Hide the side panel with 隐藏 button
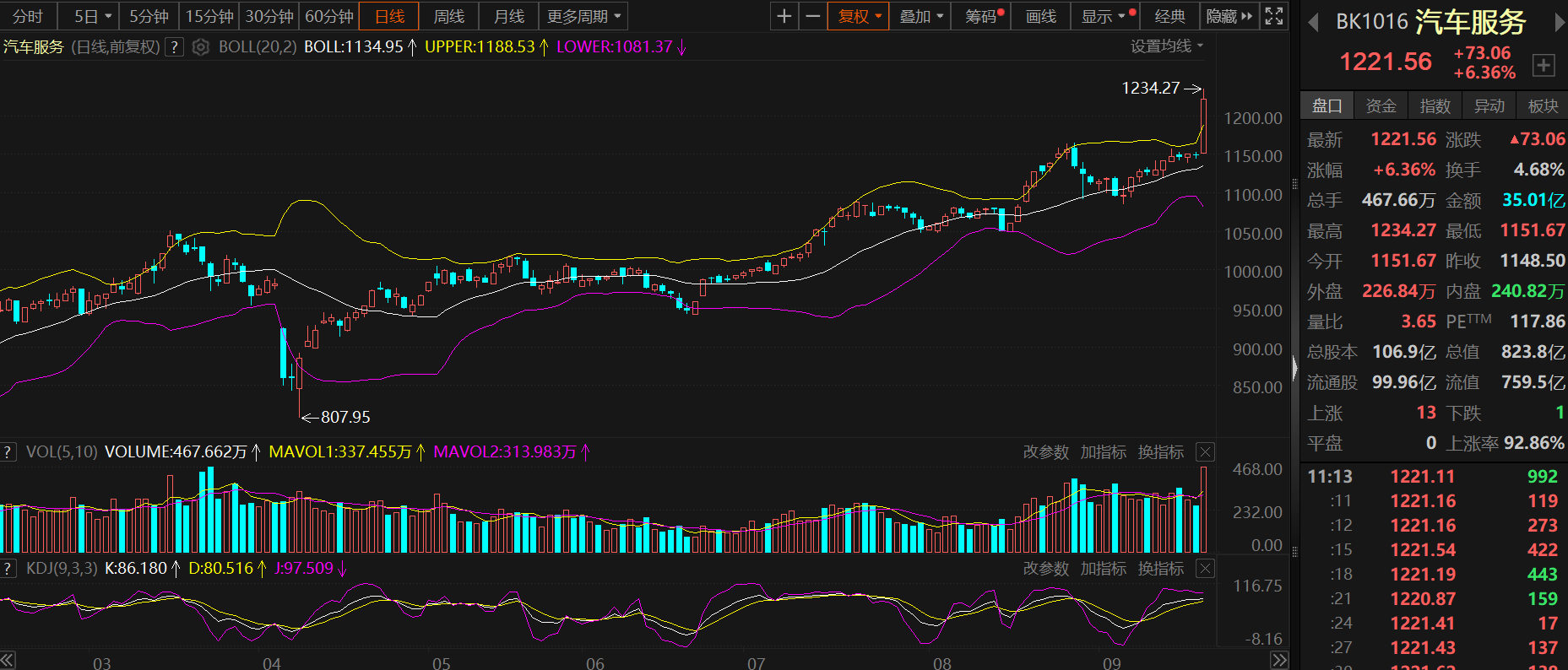This screenshot has height=670, width=1568. pos(1229,16)
